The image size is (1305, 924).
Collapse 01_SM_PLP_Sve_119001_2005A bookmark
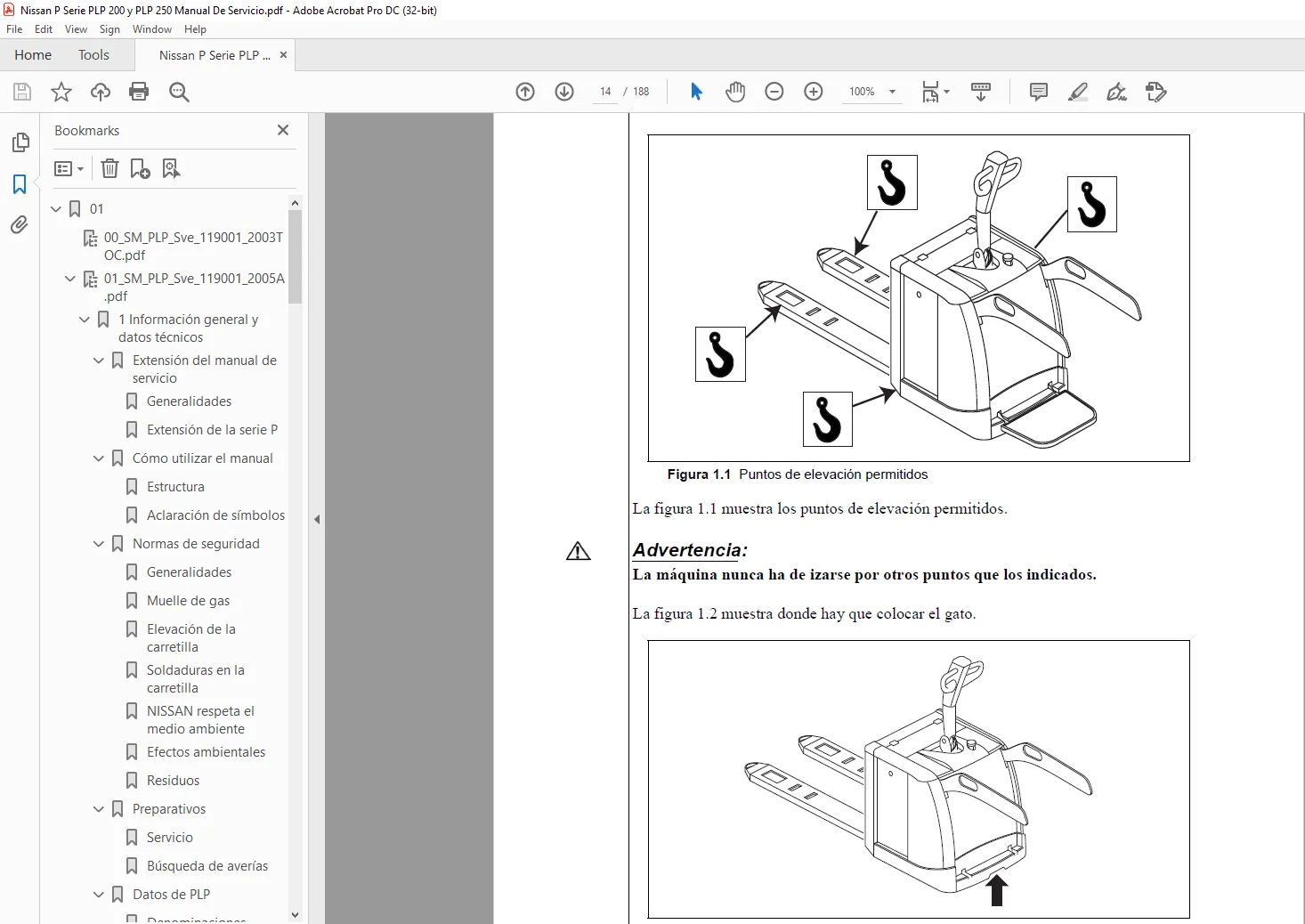pos(70,279)
